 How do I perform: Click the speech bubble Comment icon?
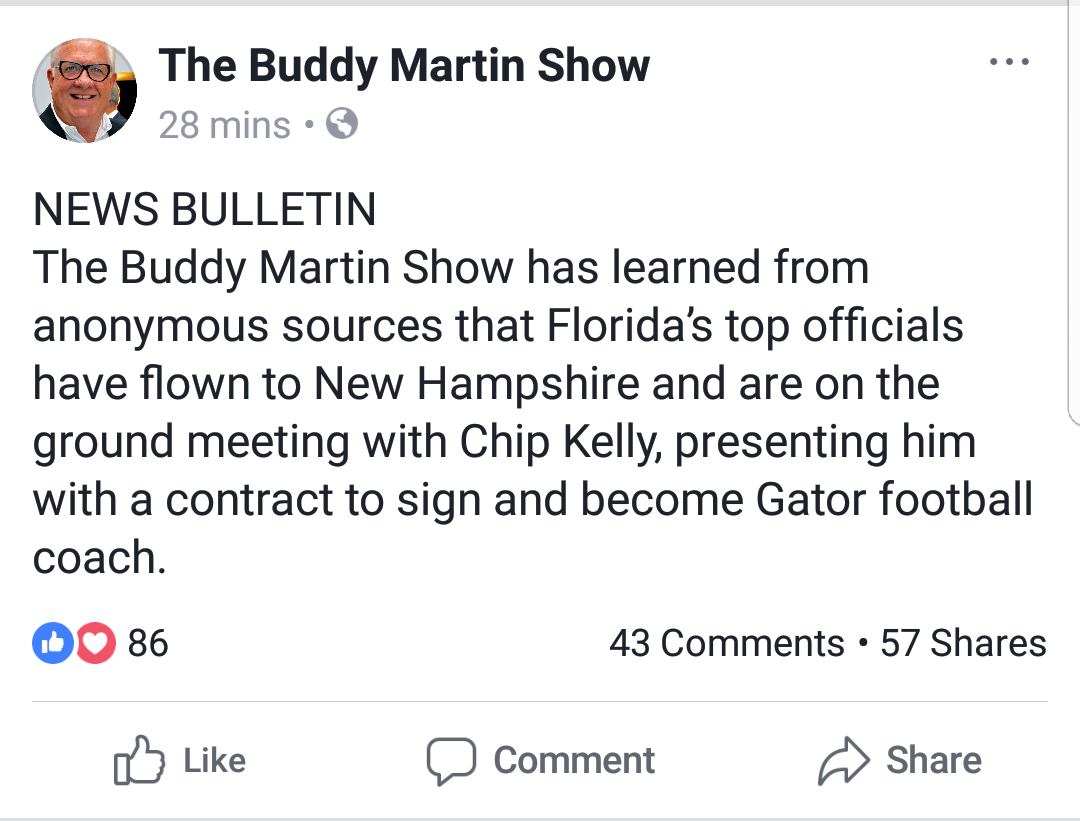(x=450, y=762)
